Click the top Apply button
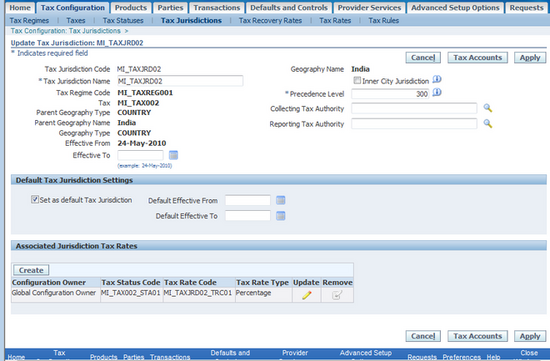Image resolution: width=550 pixels, height=361 pixels. click(530, 58)
